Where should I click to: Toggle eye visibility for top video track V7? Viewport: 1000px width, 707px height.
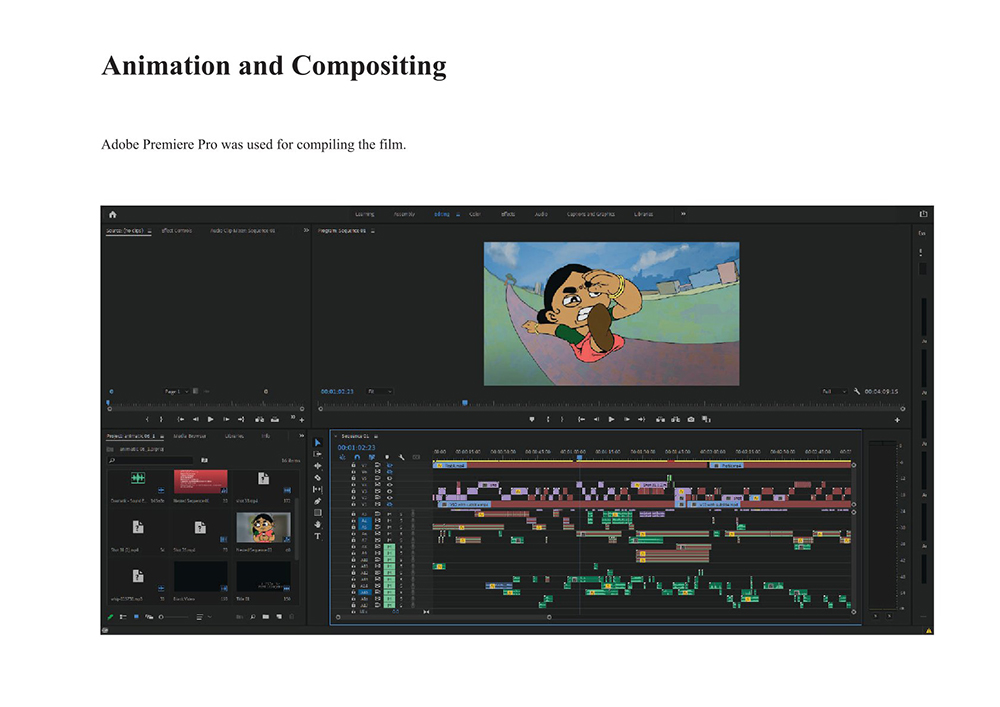pos(390,465)
